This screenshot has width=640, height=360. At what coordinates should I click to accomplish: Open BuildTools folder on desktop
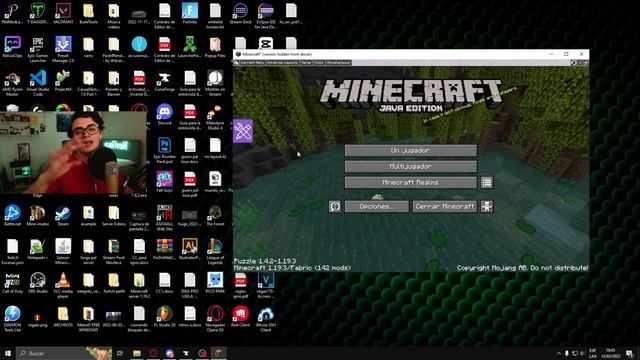point(88,13)
